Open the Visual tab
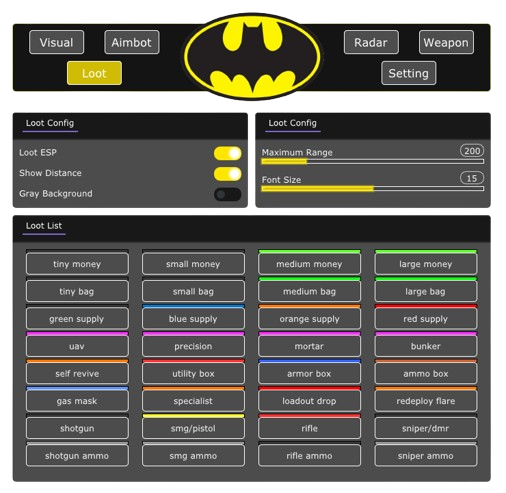The height and width of the screenshot is (493, 506). [56, 42]
